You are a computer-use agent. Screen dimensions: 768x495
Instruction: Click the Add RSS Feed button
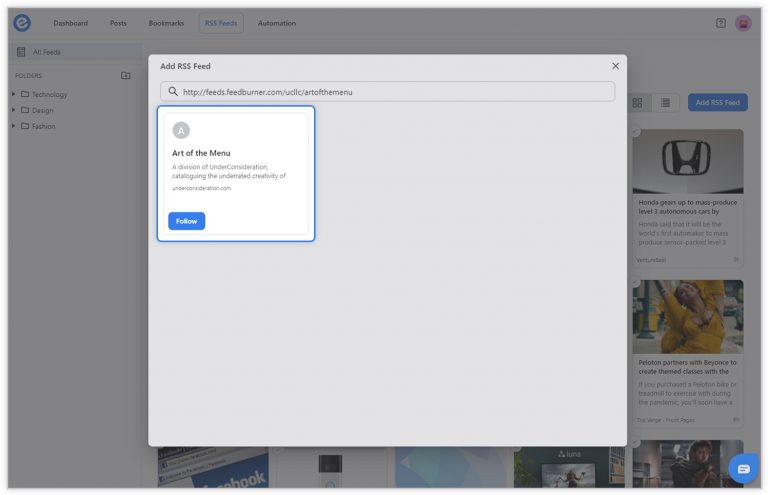pyautogui.click(x=718, y=103)
